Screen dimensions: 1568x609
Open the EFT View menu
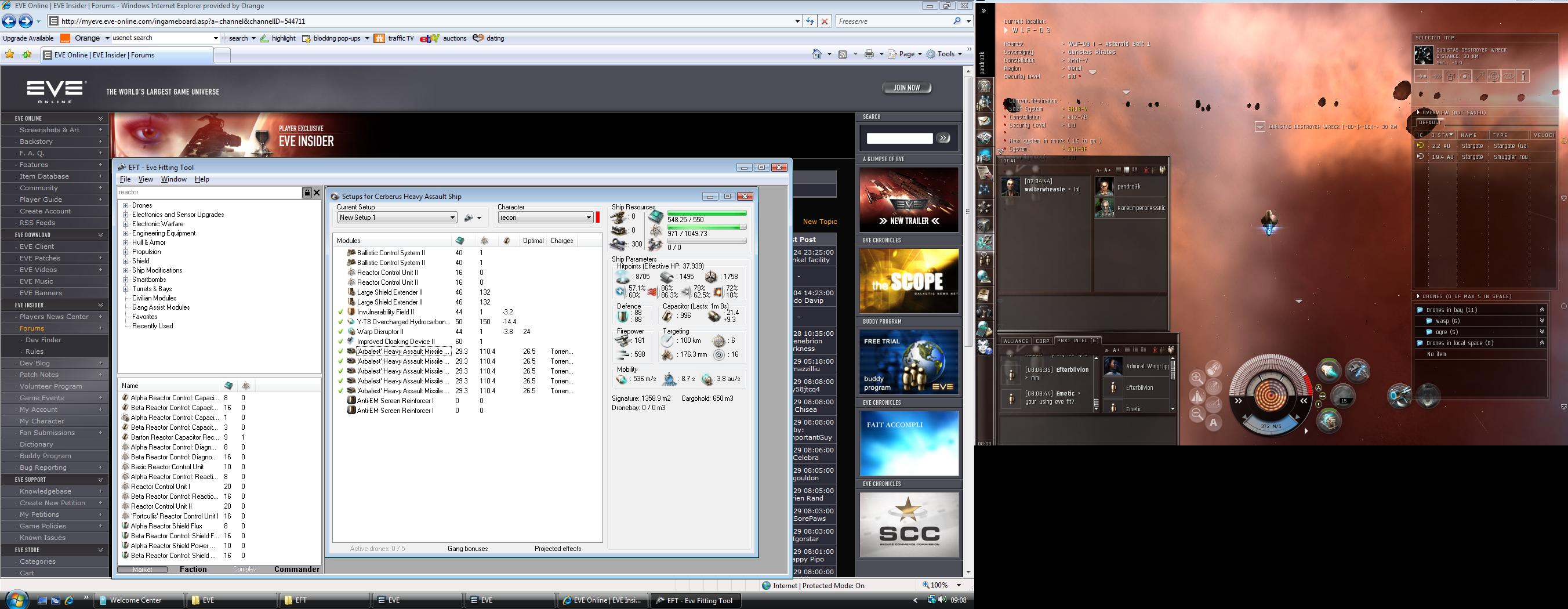tap(146, 179)
